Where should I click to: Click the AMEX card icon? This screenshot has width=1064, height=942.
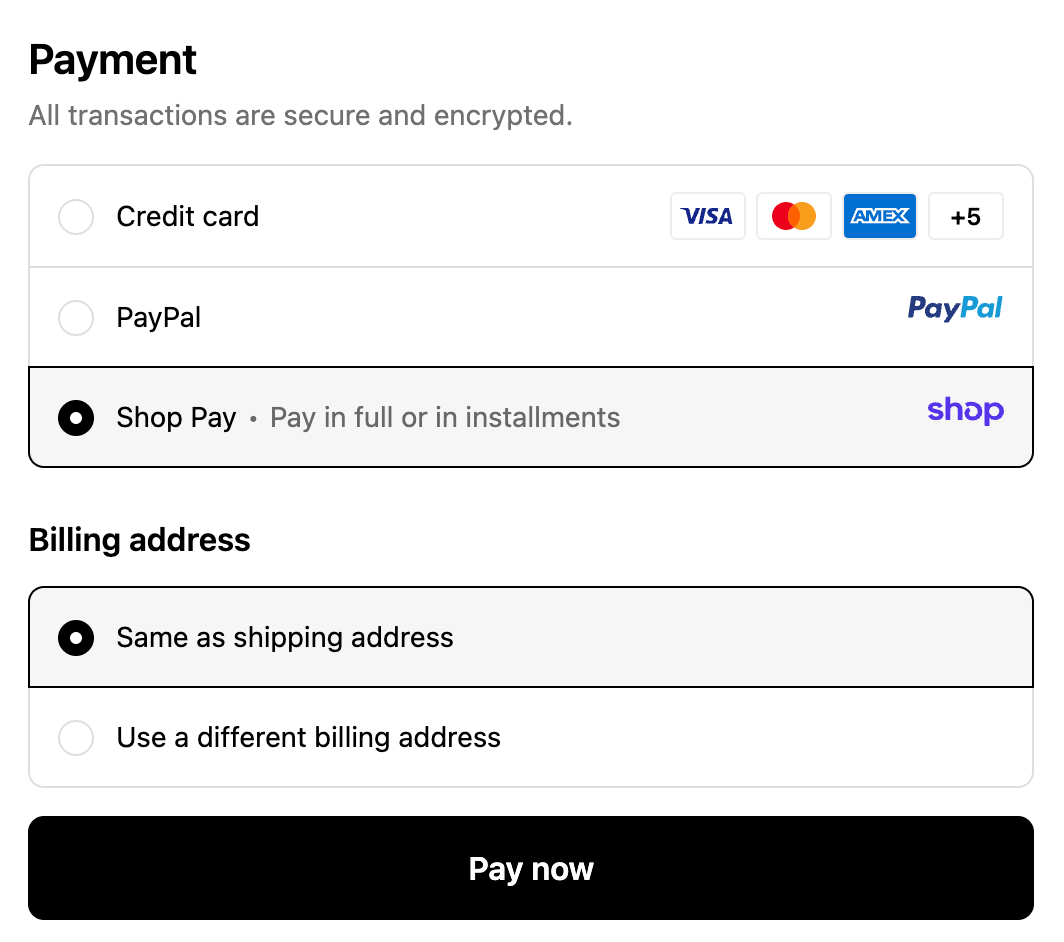pyautogui.click(x=880, y=216)
